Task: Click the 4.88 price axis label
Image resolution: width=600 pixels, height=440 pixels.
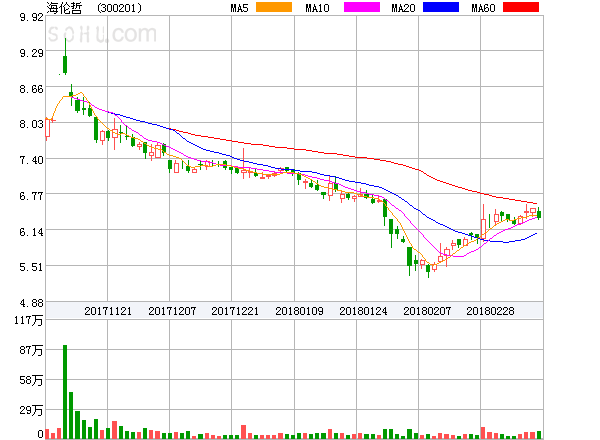Action: click(31, 303)
